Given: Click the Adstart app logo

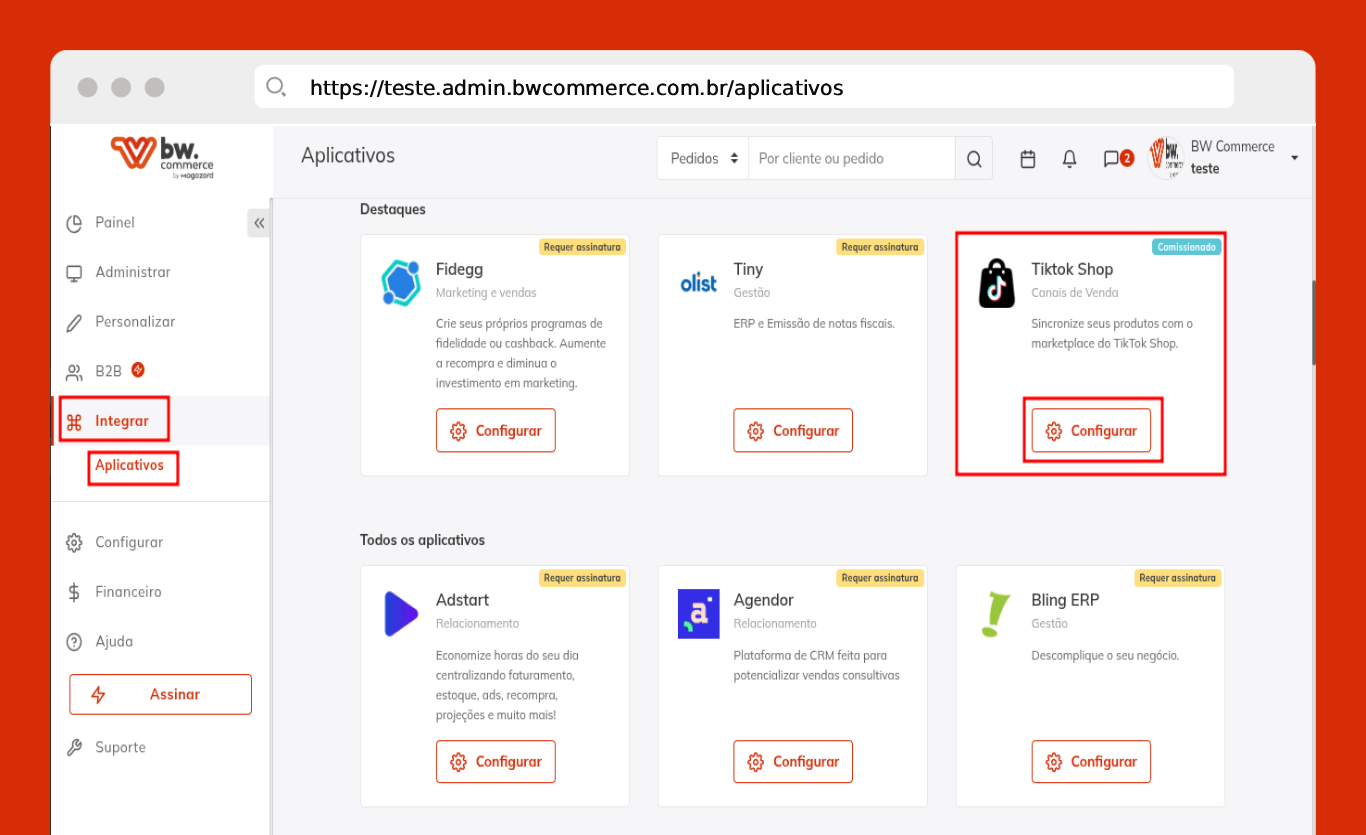Looking at the screenshot, I should coord(401,614).
